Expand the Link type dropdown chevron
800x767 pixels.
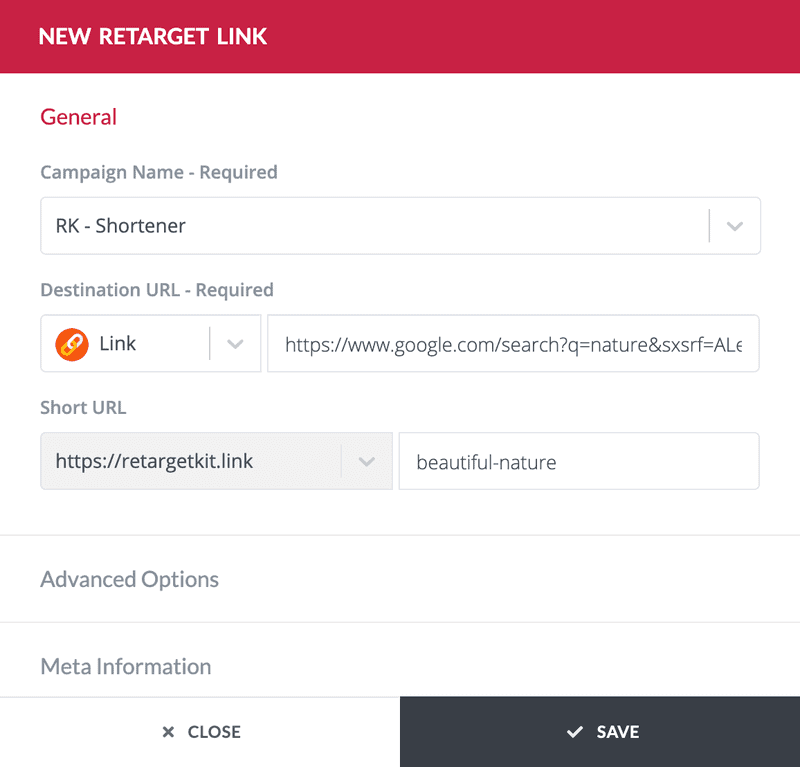pyautogui.click(x=235, y=344)
